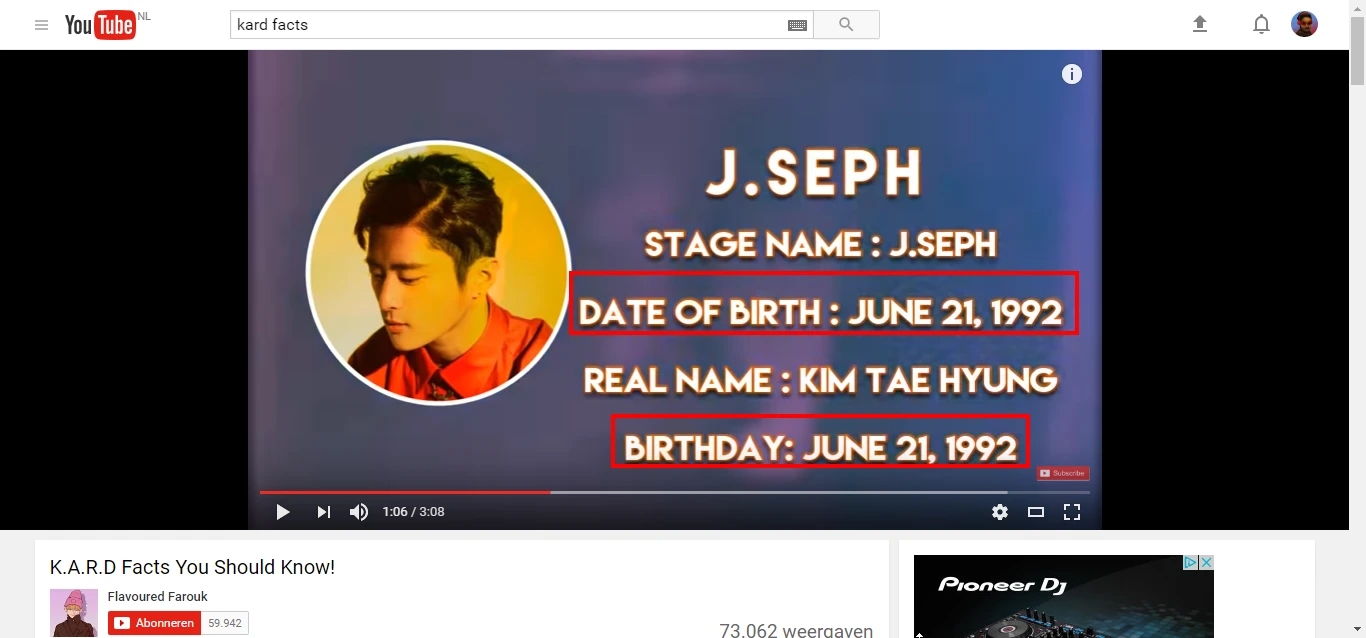Click the Flavoured Farouk channel avatar
Screen dimensions: 1366x638
click(x=74, y=613)
